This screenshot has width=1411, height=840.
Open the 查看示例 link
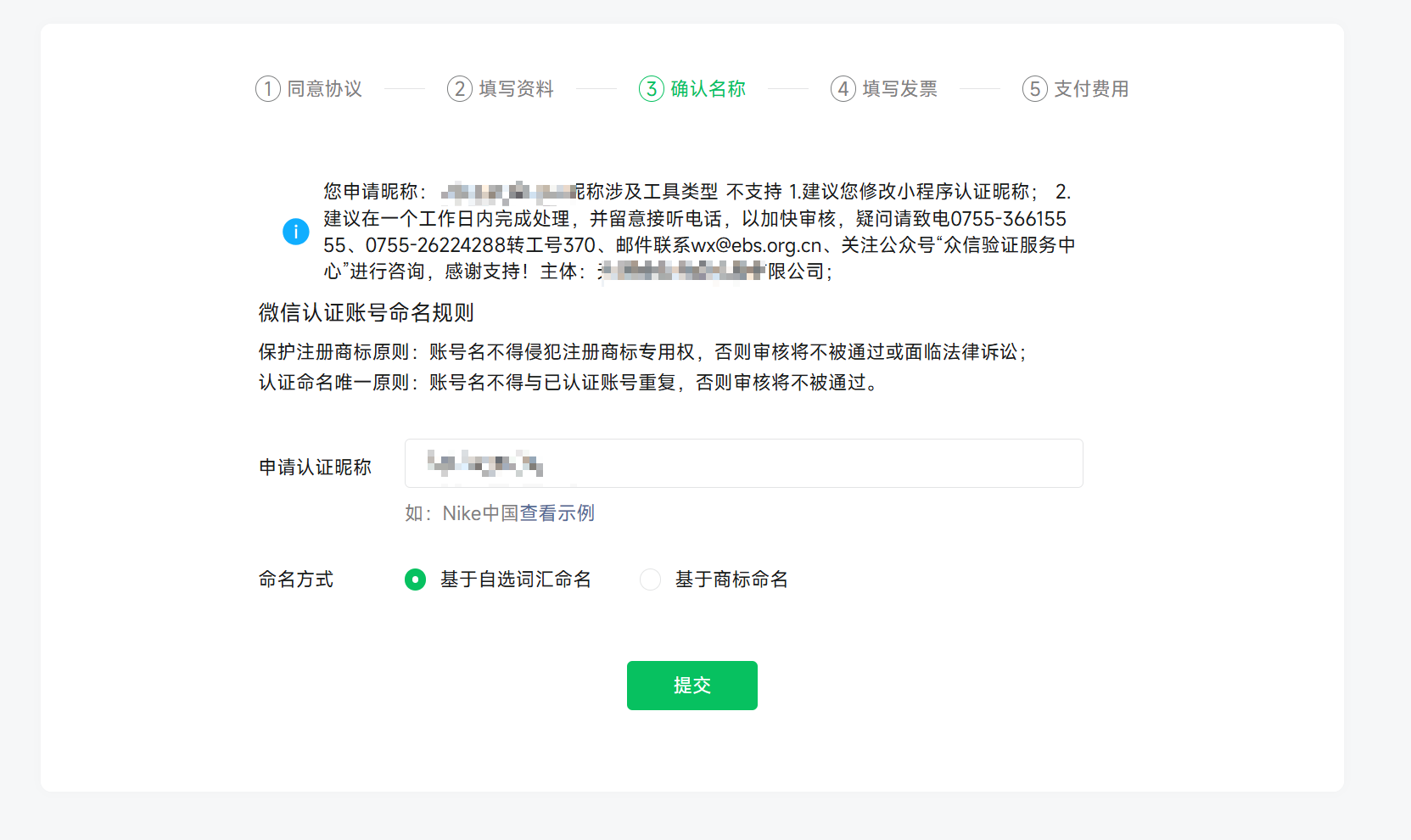(x=557, y=513)
